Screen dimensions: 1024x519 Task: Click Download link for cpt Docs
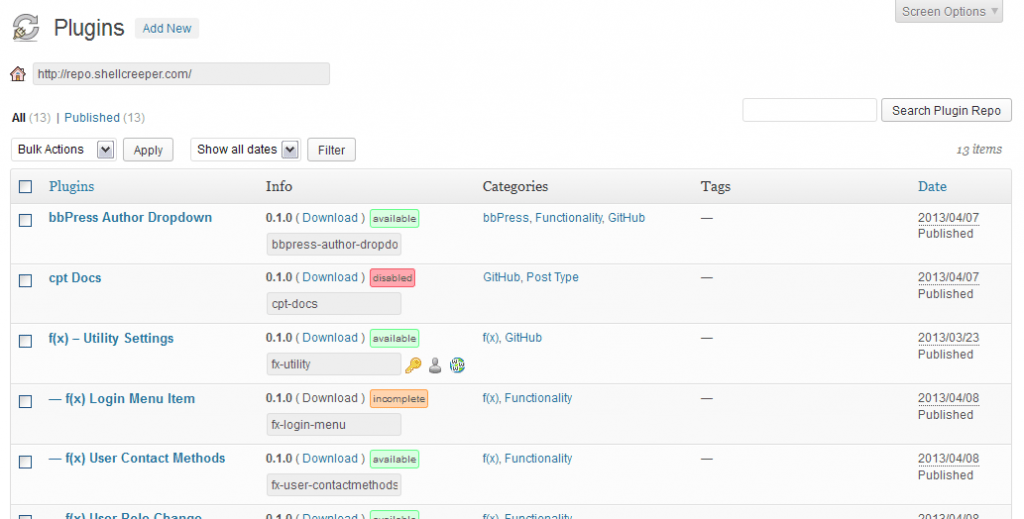[330, 277]
